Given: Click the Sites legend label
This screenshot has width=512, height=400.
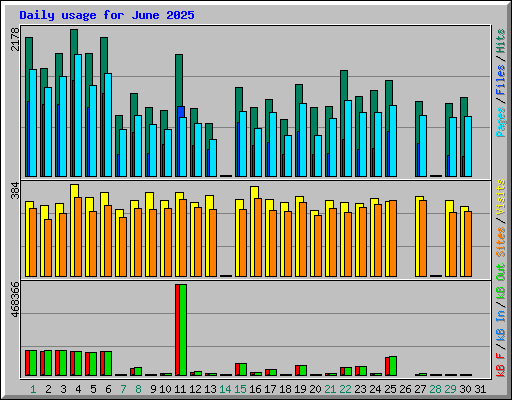Looking at the screenshot, I should click(501, 242).
